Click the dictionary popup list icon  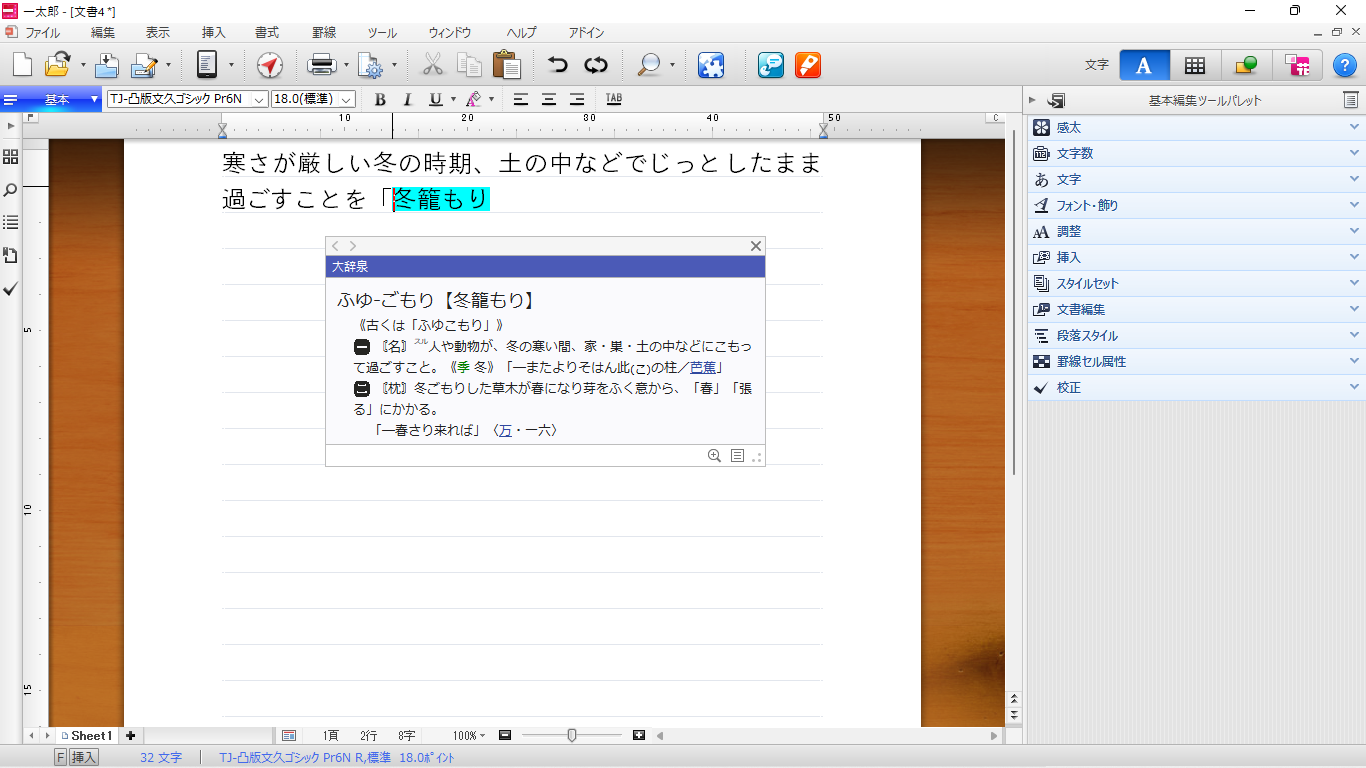tap(737, 456)
